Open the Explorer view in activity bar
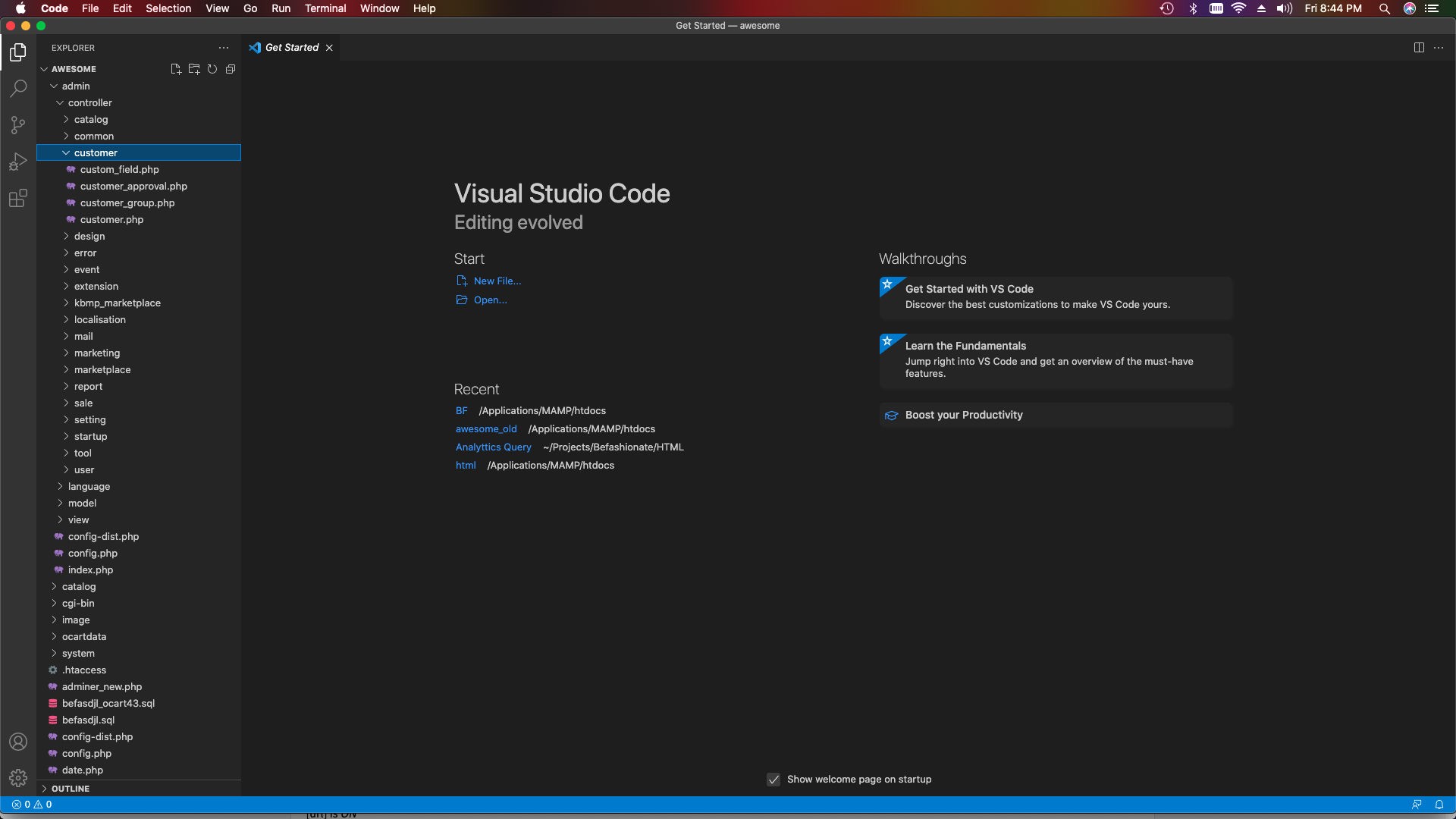 (18, 52)
